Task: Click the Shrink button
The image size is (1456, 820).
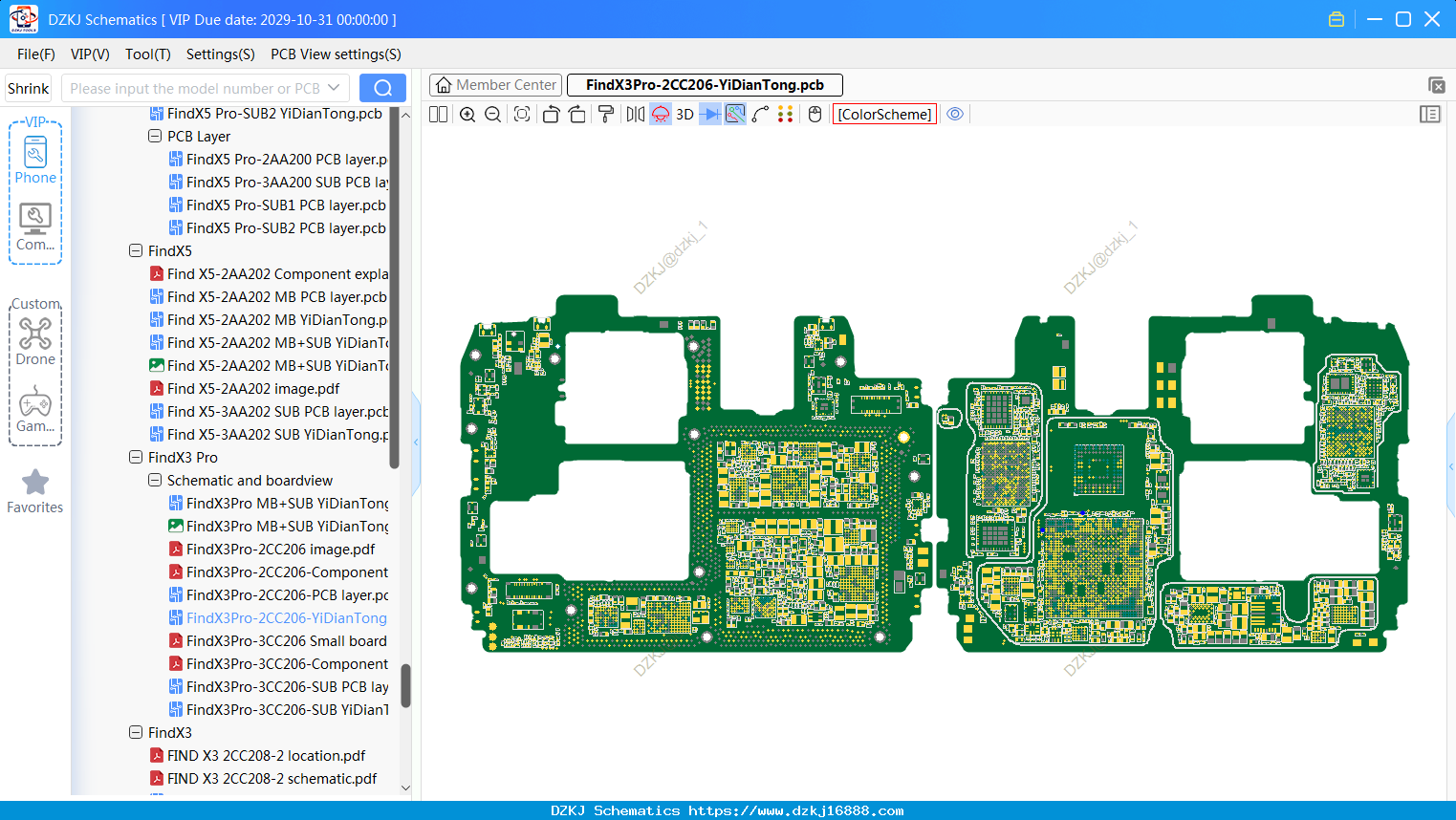Action: 29,88
